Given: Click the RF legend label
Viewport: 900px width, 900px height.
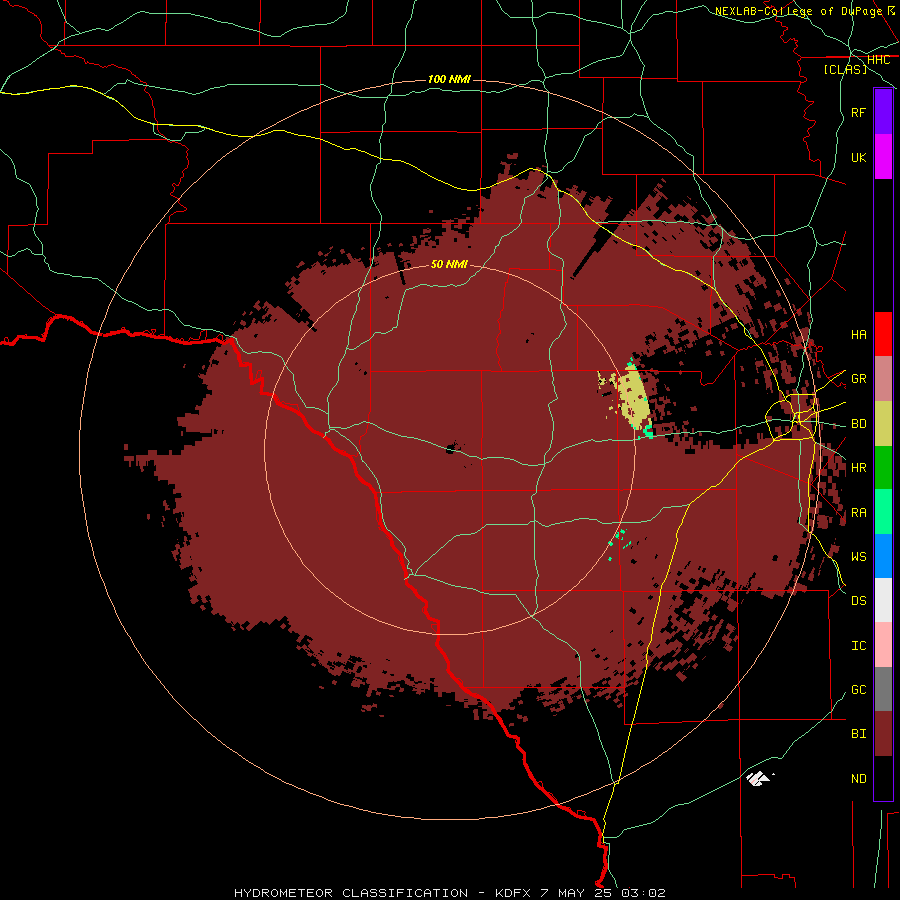Looking at the screenshot, I should [859, 112].
